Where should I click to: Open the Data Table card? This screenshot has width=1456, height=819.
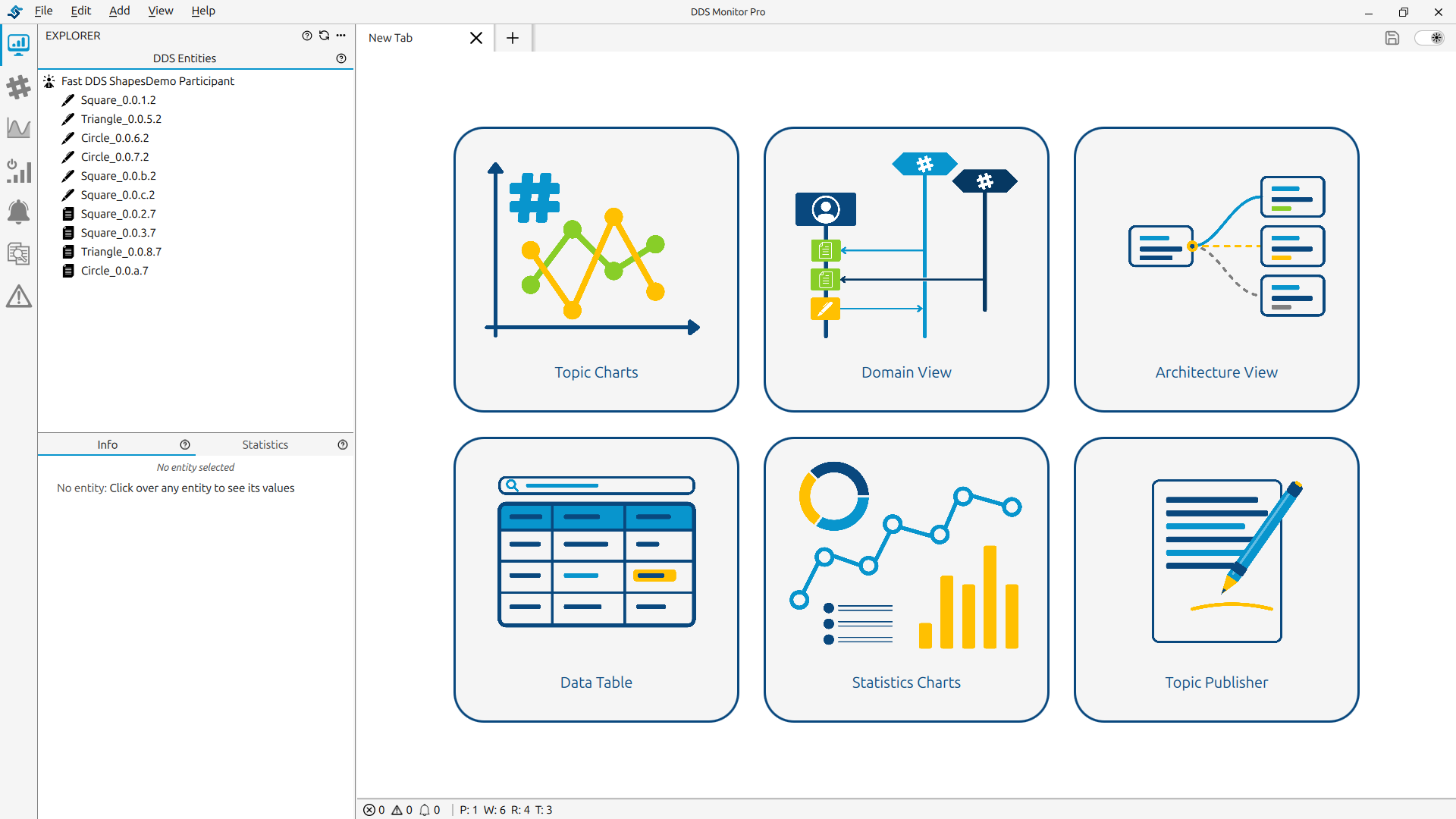[x=596, y=579]
